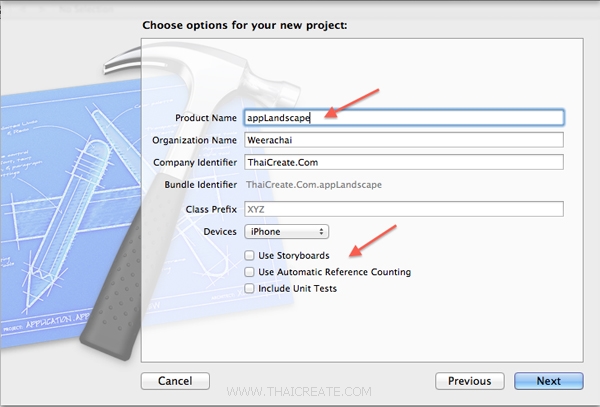Click the Class Prefix label
This screenshot has width=600, height=407.
point(211,209)
